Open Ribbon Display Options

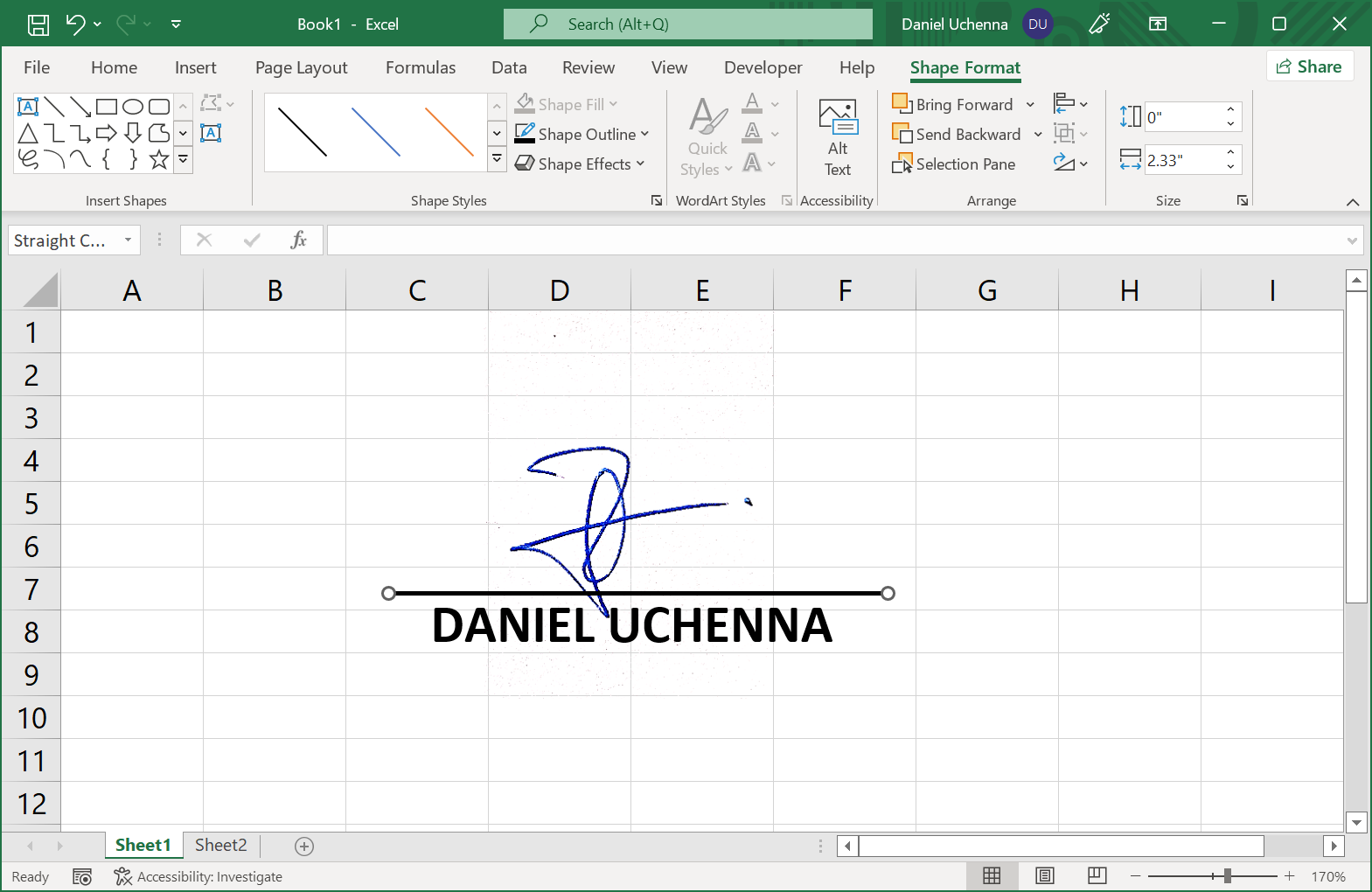click(1158, 24)
